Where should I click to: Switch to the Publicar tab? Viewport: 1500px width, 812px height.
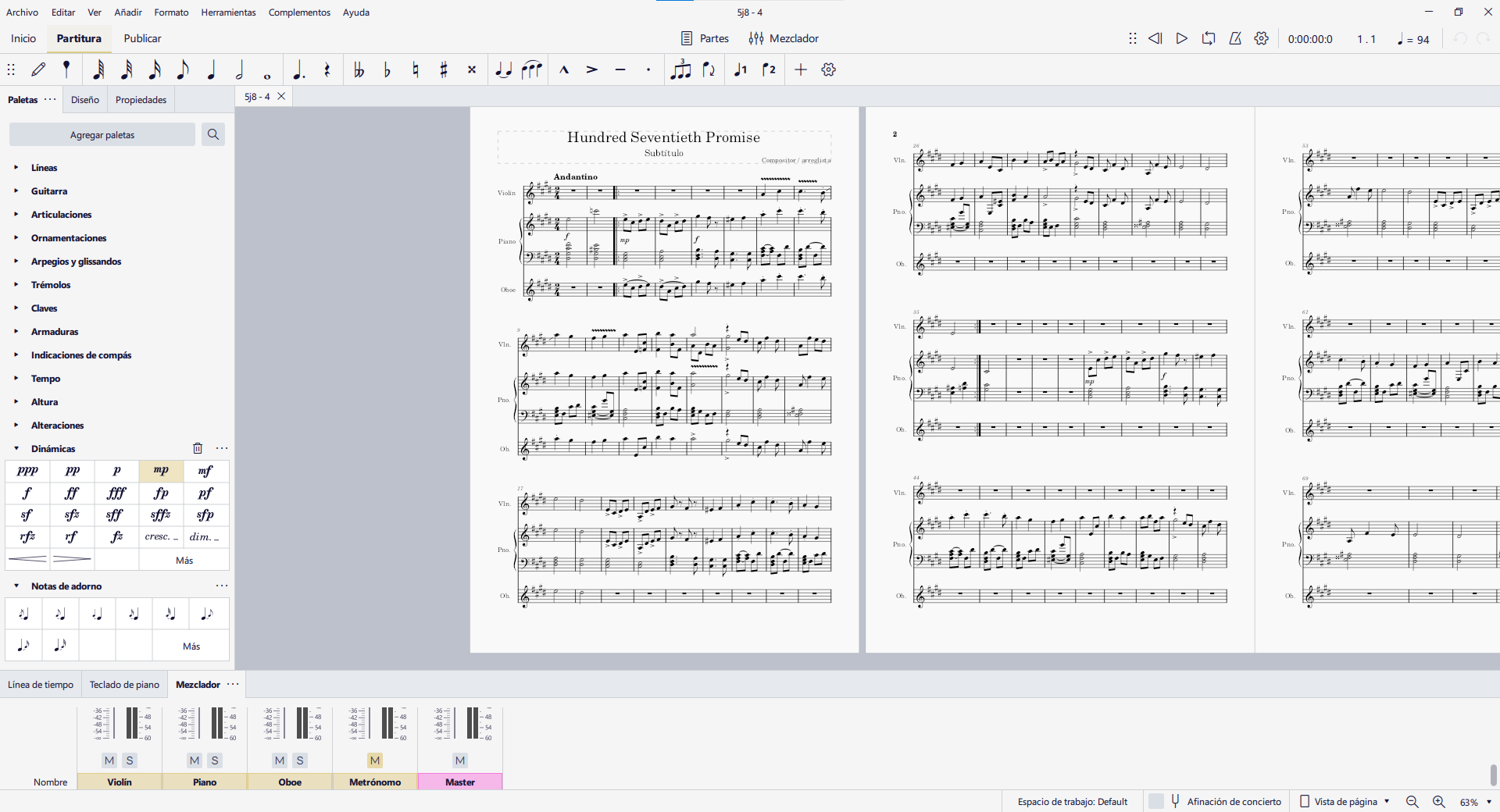point(142,38)
